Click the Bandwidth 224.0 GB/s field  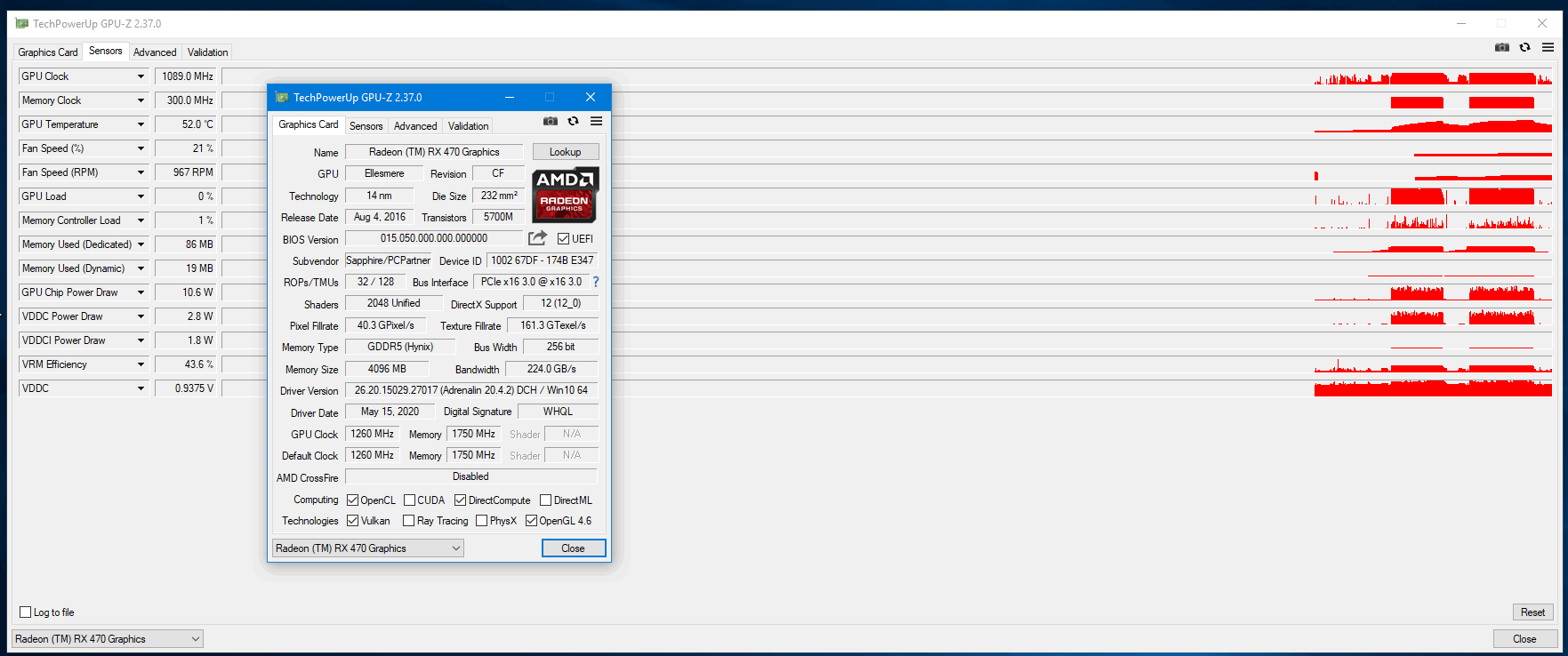point(551,369)
